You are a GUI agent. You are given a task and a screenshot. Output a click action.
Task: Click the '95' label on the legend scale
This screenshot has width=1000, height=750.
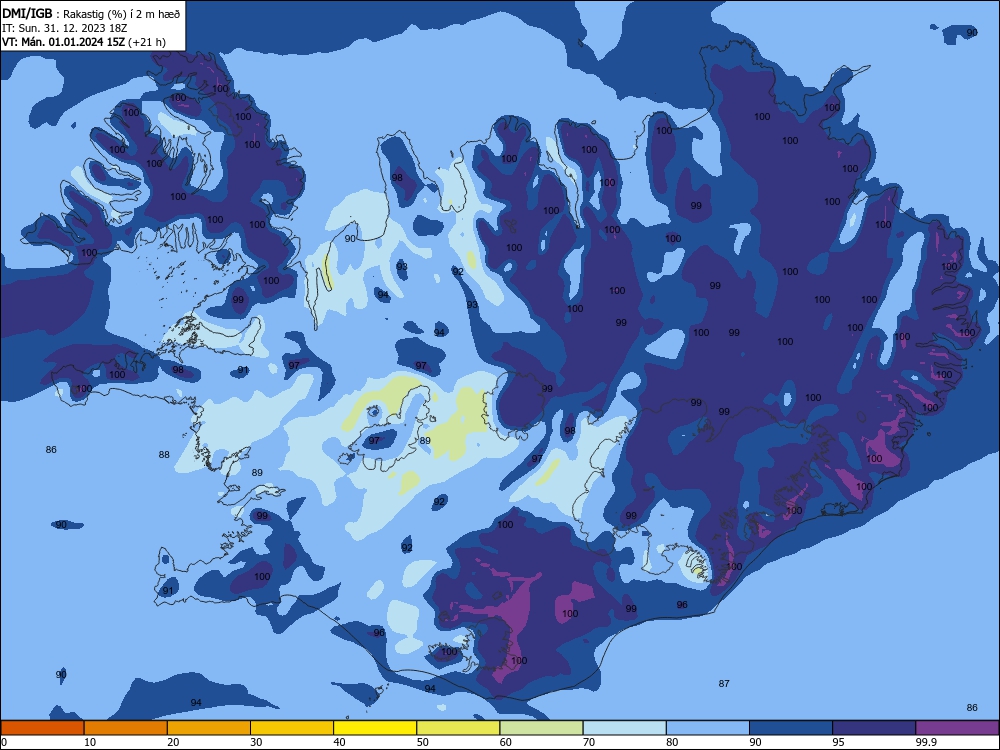click(x=838, y=742)
